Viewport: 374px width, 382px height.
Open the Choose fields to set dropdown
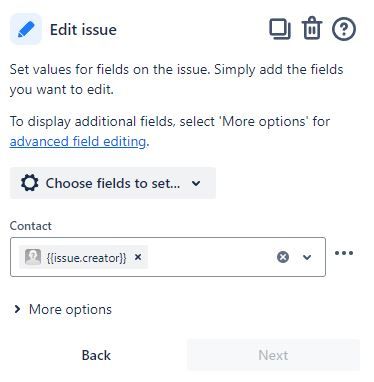[x=113, y=183]
